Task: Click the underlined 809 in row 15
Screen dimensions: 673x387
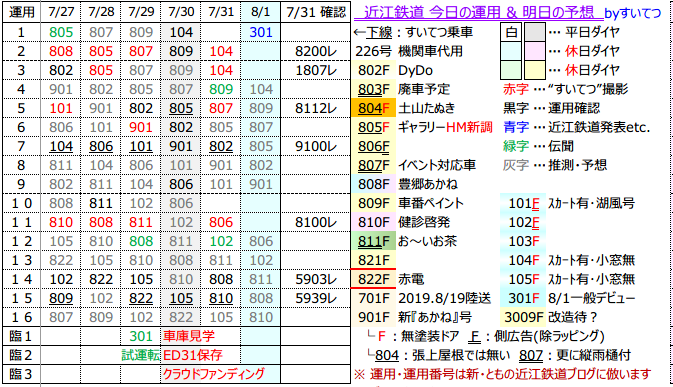Action: tap(61, 298)
